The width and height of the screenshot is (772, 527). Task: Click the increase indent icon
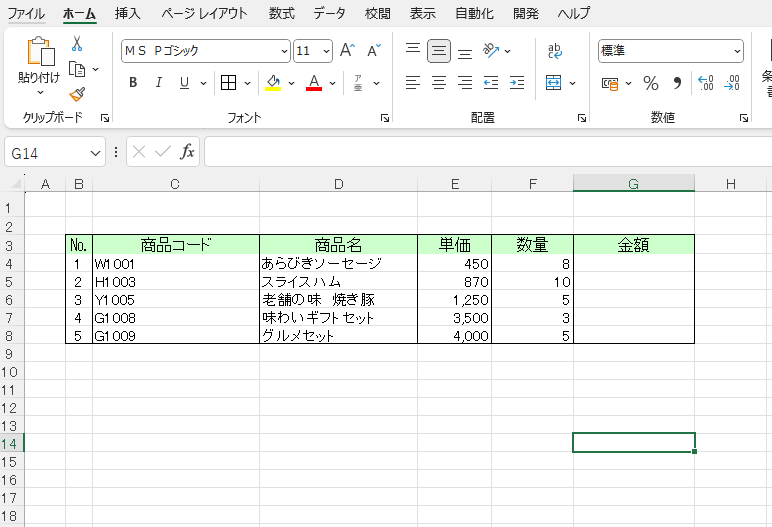(517, 83)
